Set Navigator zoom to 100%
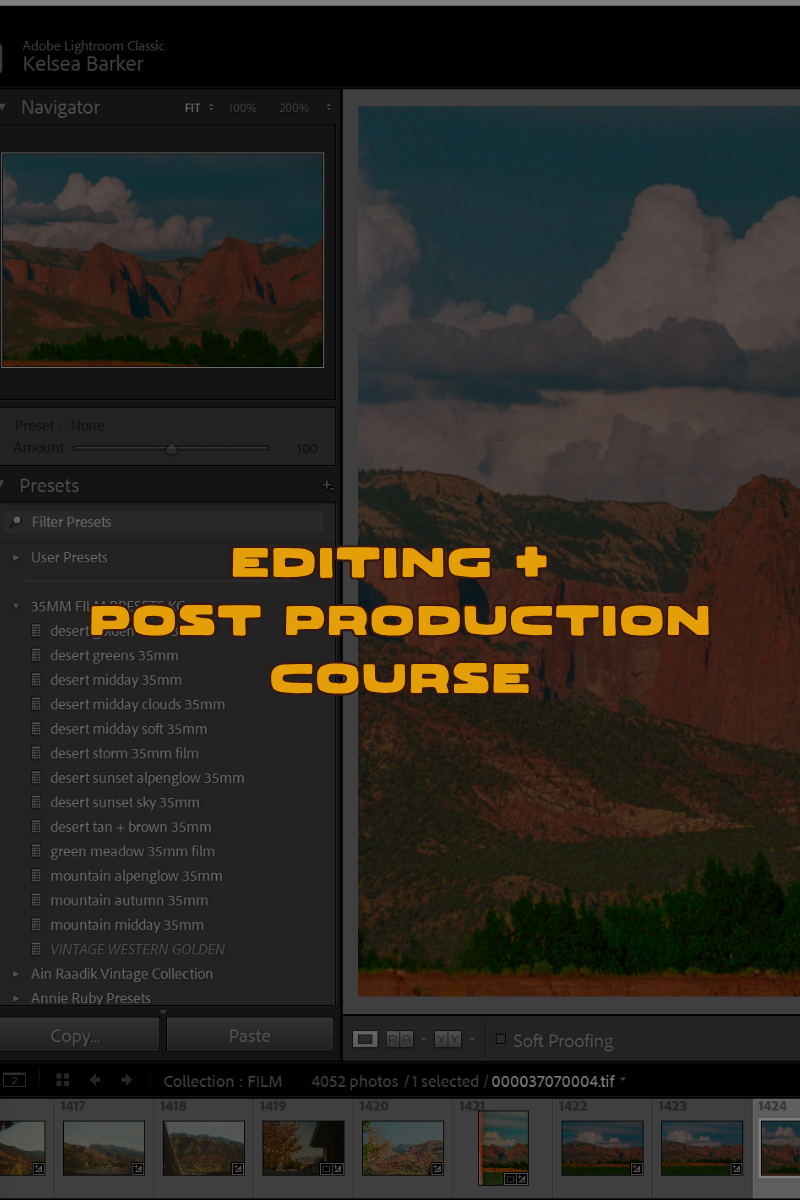This screenshot has width=800, height=1200. tap(242, 108)
